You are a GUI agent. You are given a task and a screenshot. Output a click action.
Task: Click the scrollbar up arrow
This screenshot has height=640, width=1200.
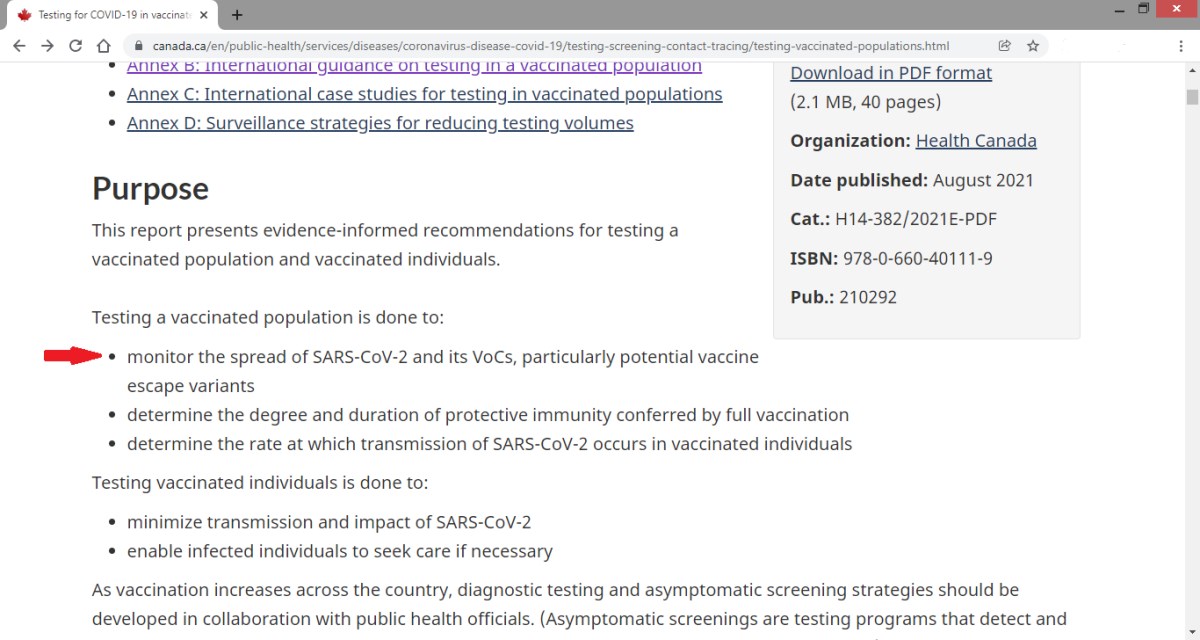(x=1192, y=71)
